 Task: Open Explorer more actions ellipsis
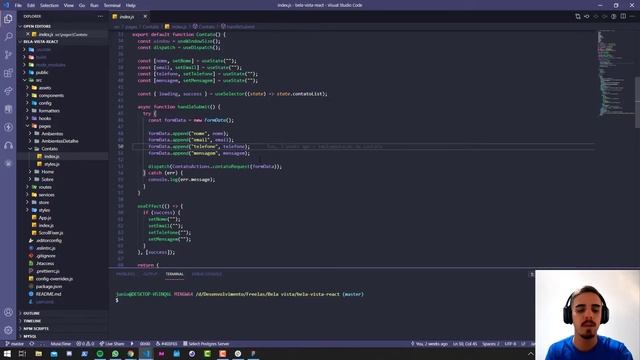pos(100,16)
